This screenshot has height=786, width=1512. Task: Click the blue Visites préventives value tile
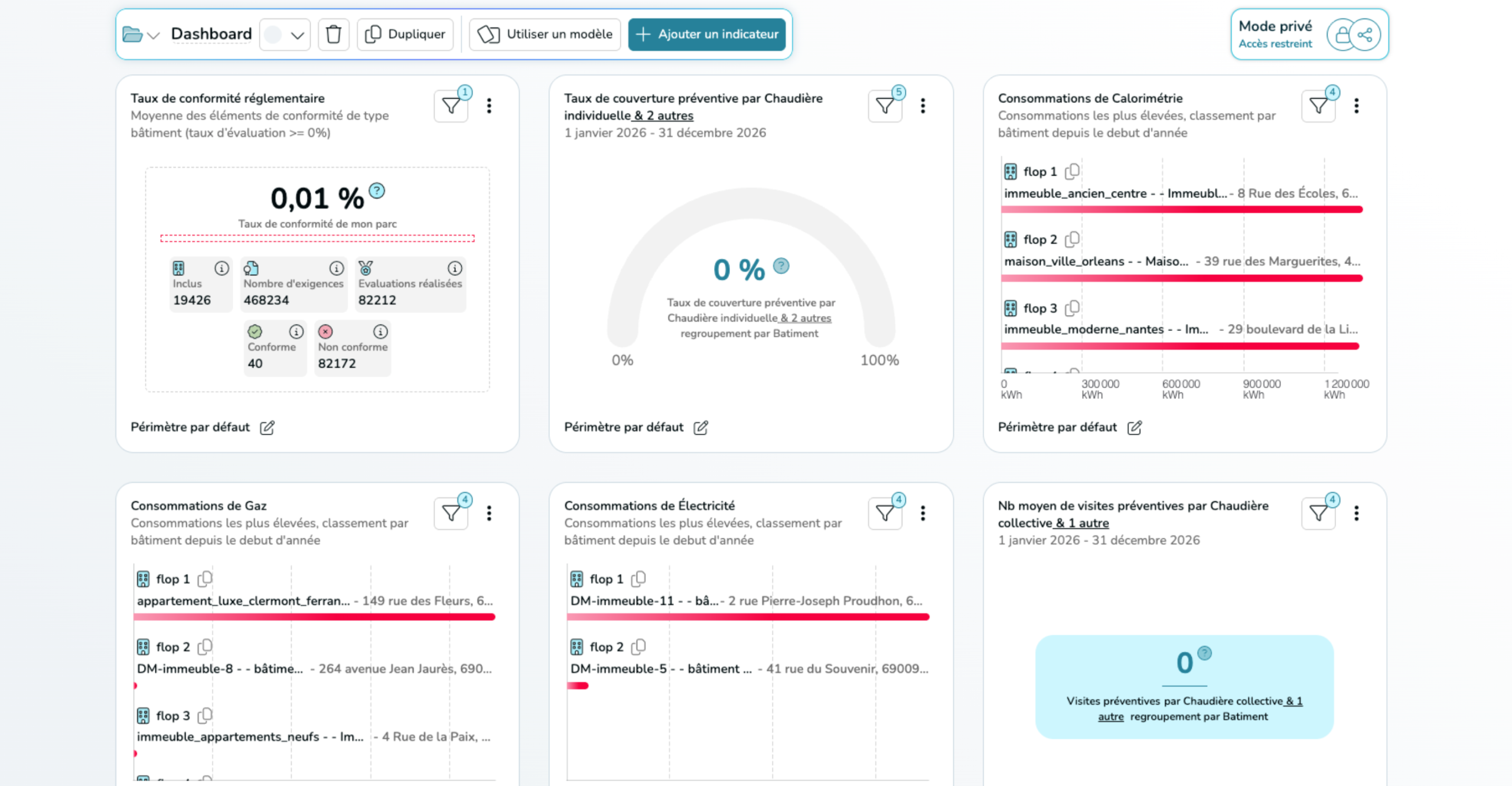click(1184, 687)
